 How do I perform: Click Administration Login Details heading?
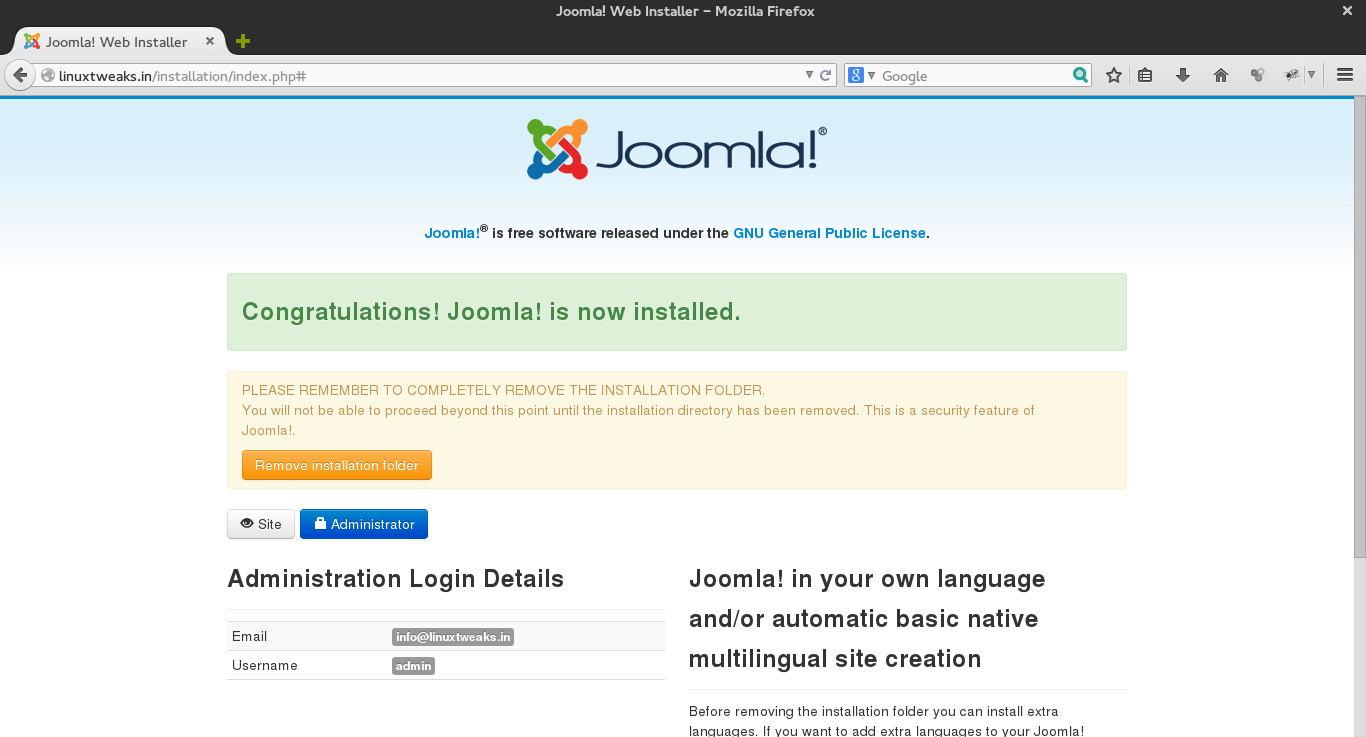[x=396, y=579]
